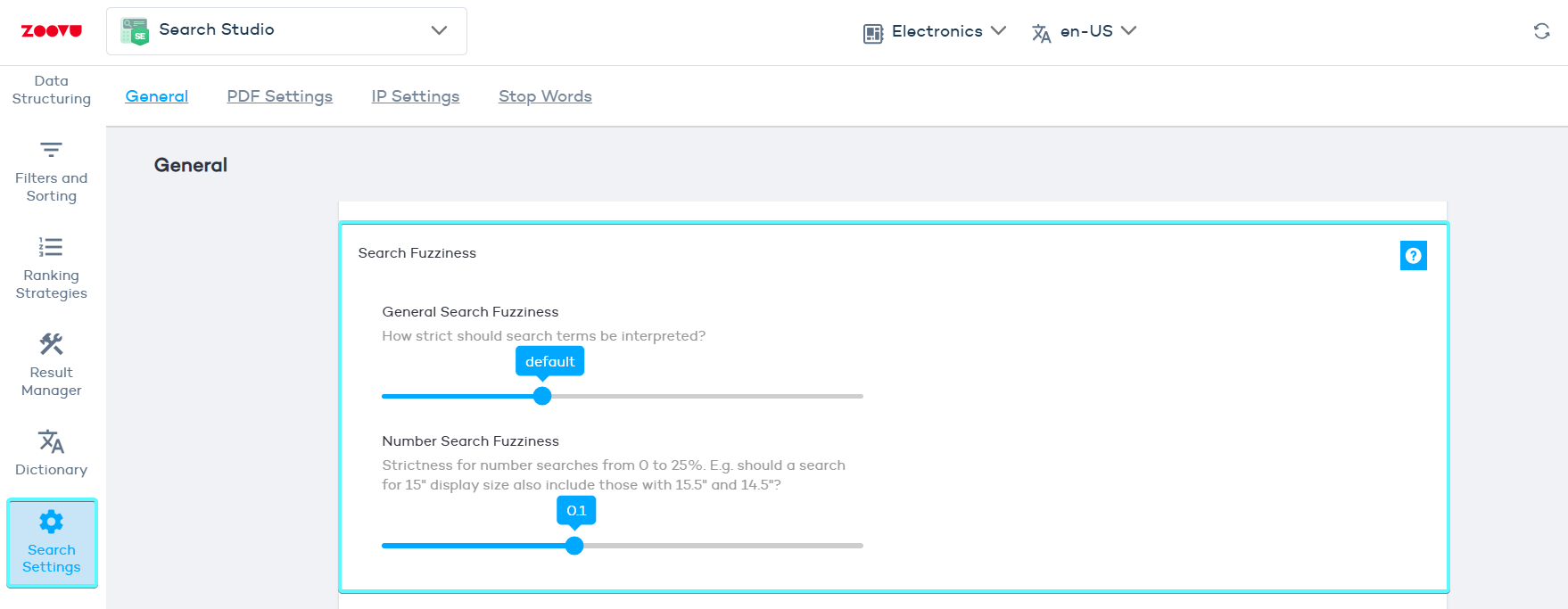Open the Stop Words tab
This screenshot has height=609, width=1568.
pos(545,96)
